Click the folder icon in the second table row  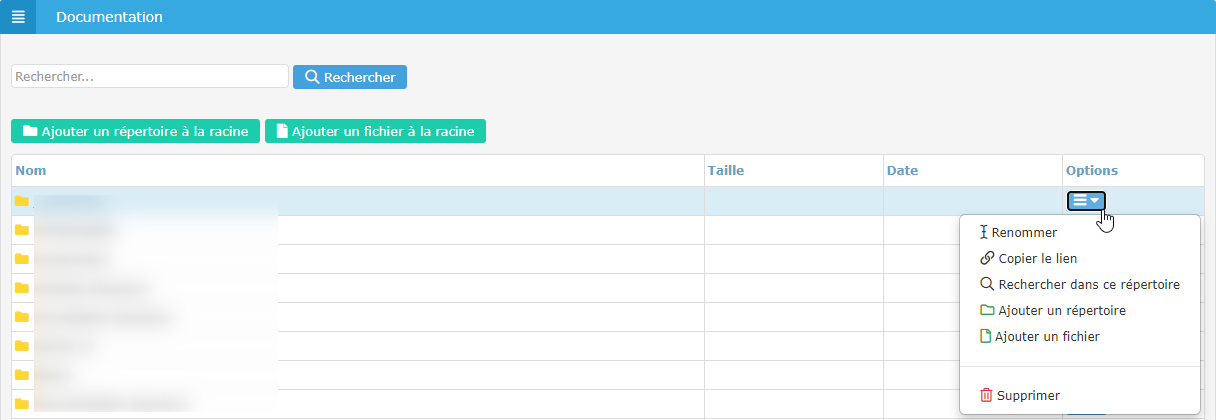tap(22, 230)
